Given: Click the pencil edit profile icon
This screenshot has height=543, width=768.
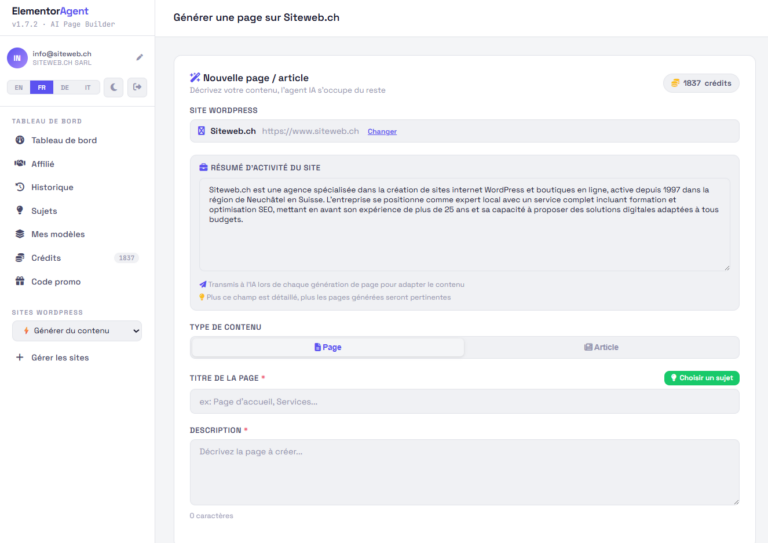Looking at the screenshot, I should click(x=140, y=57).
